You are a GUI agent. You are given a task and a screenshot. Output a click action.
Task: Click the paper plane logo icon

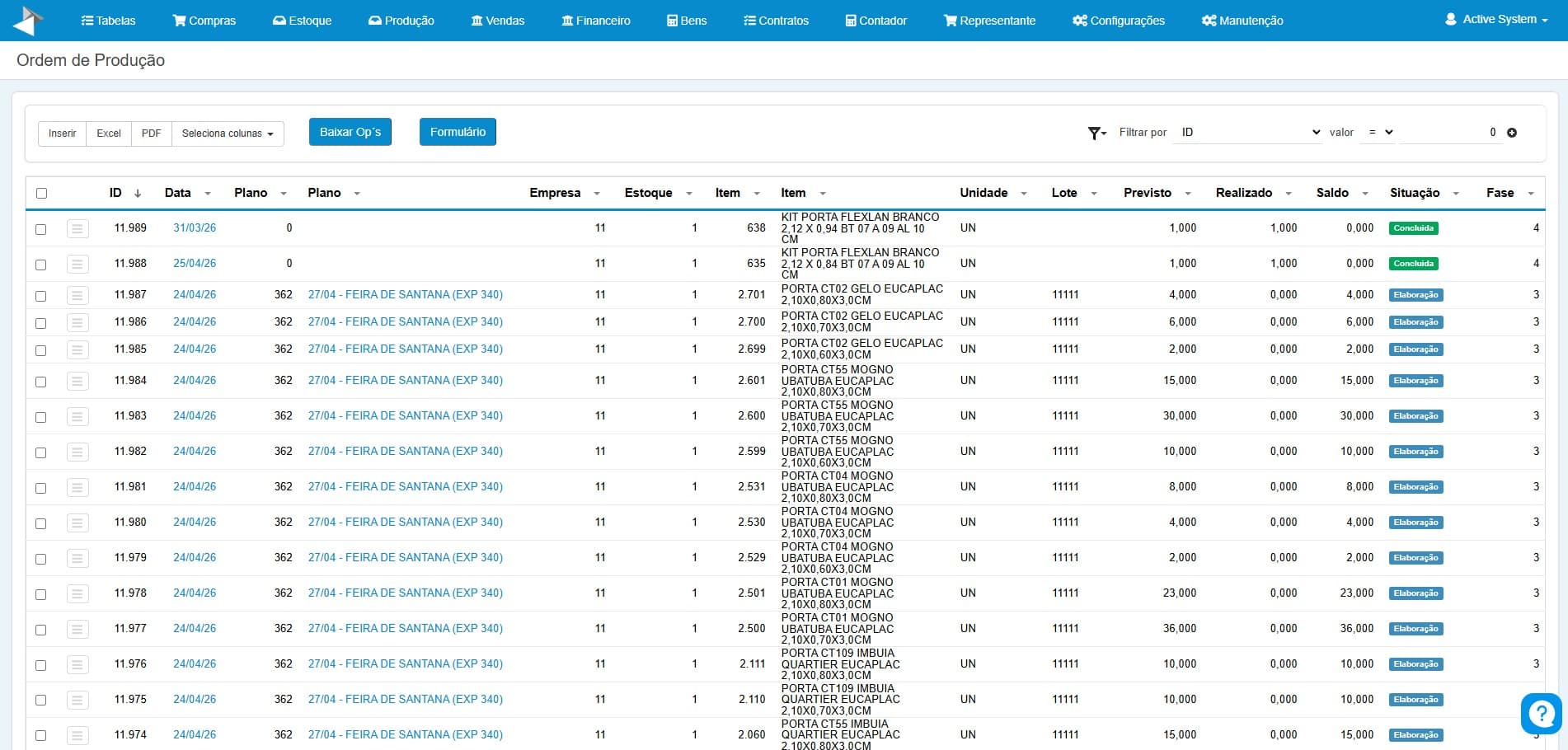(29, 21)
